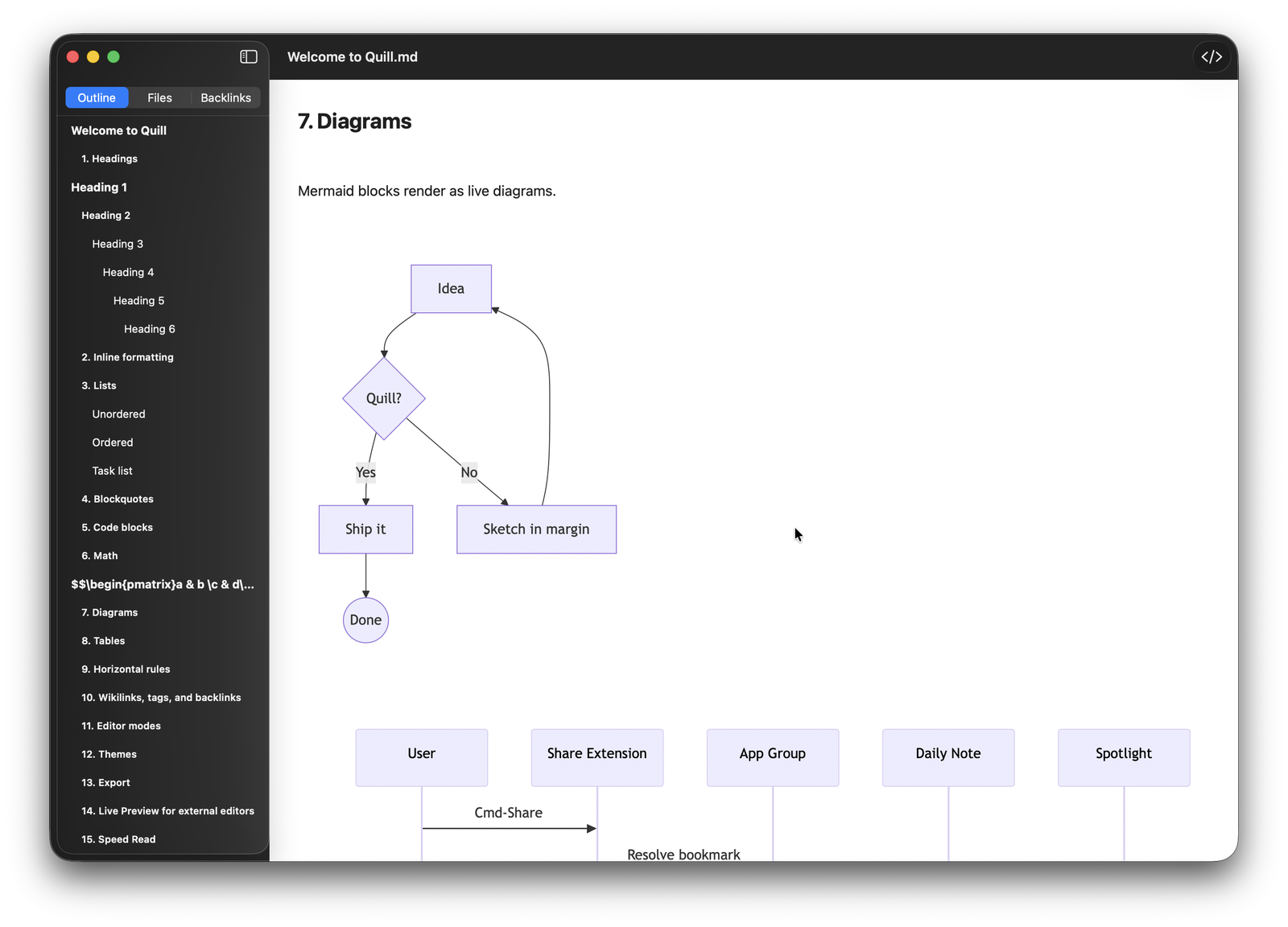Go to 13. Export section
Viewport: 1288px width, 927px height.
pos(105,783)
